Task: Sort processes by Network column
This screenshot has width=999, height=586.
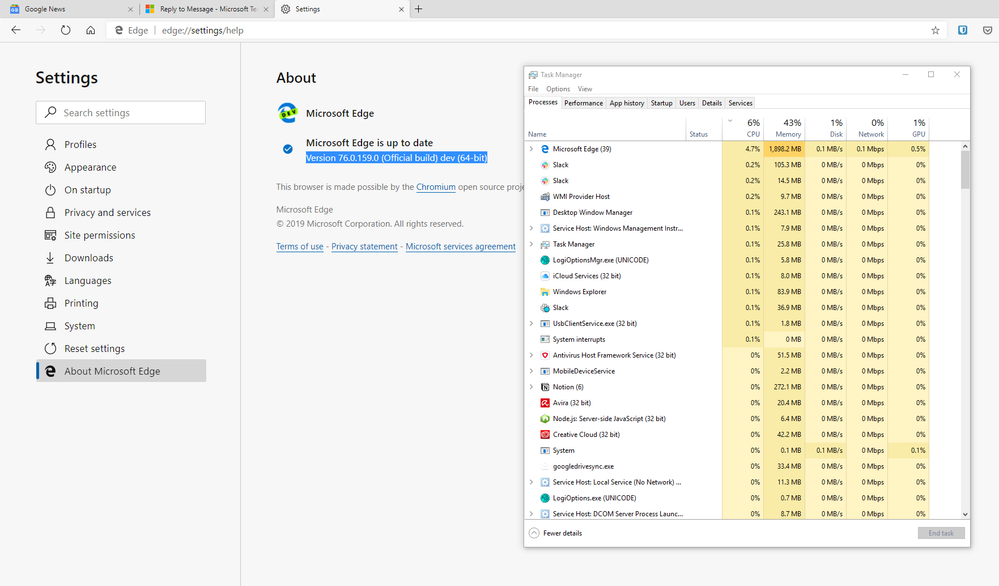Action: (x=867, y=127)
